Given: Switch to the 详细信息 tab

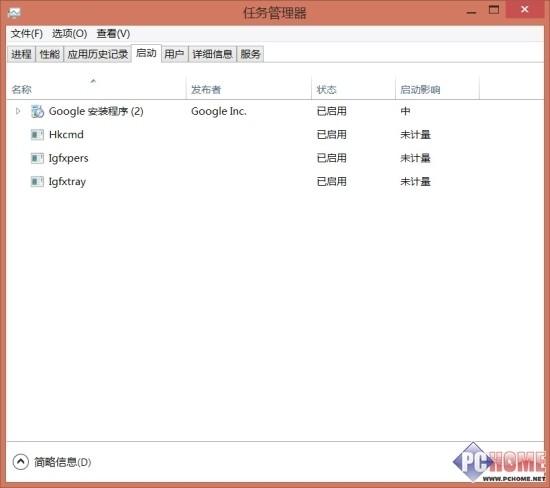Looking at the screenshot, I should coord(213,54).
